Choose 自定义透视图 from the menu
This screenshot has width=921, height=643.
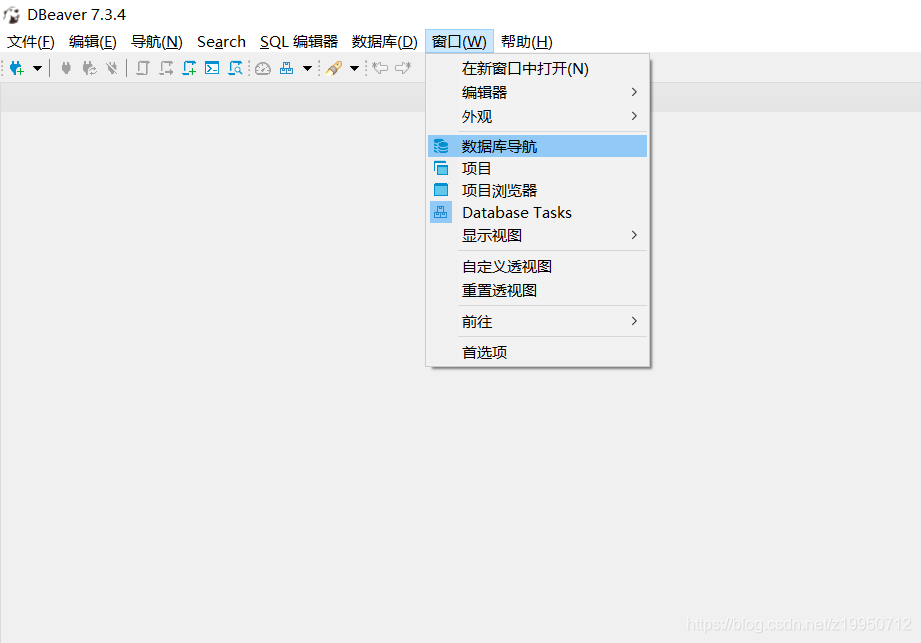(x=537, y=267)
